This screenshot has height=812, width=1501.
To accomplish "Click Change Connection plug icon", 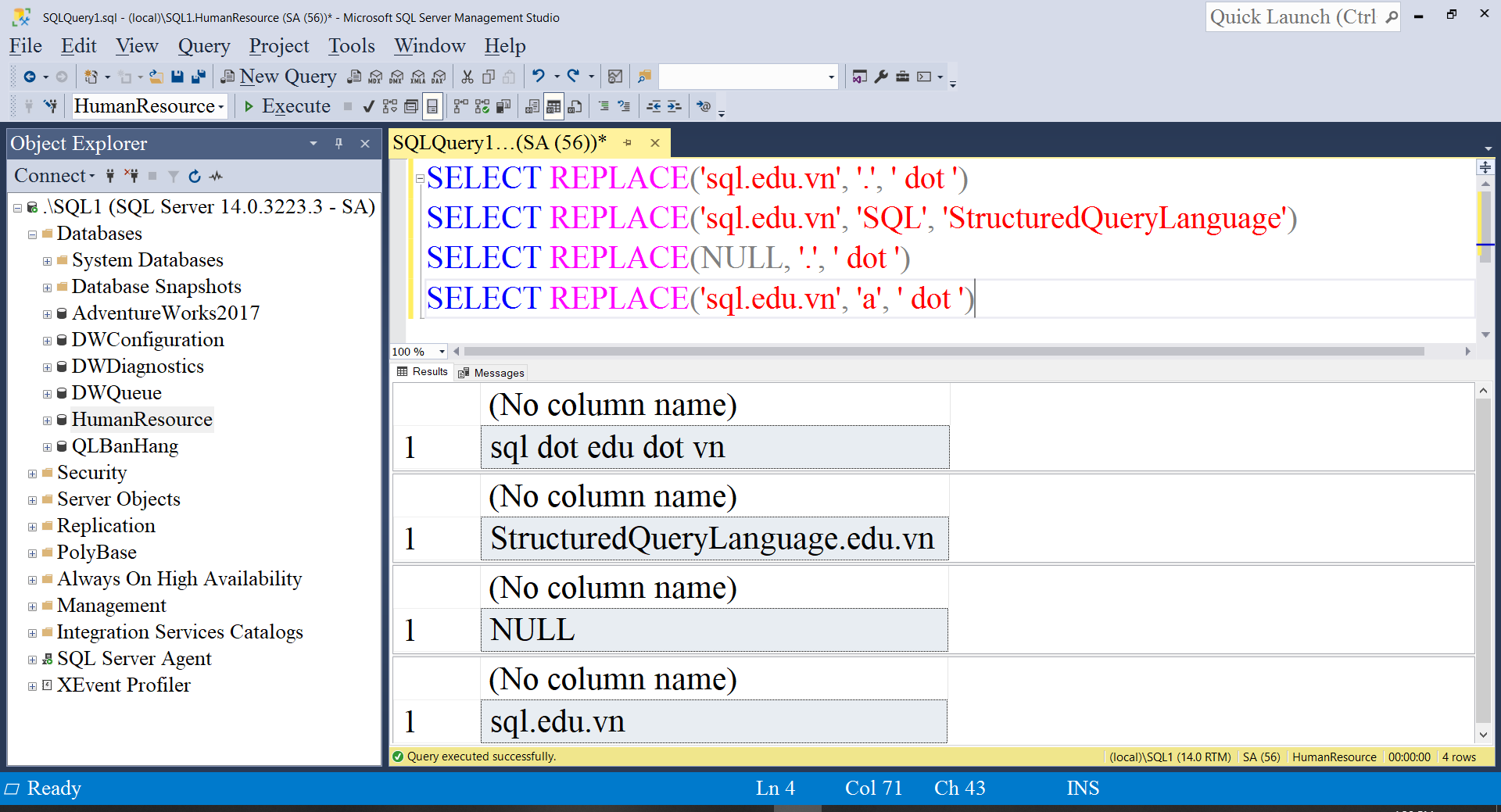I will click(51, 106).
